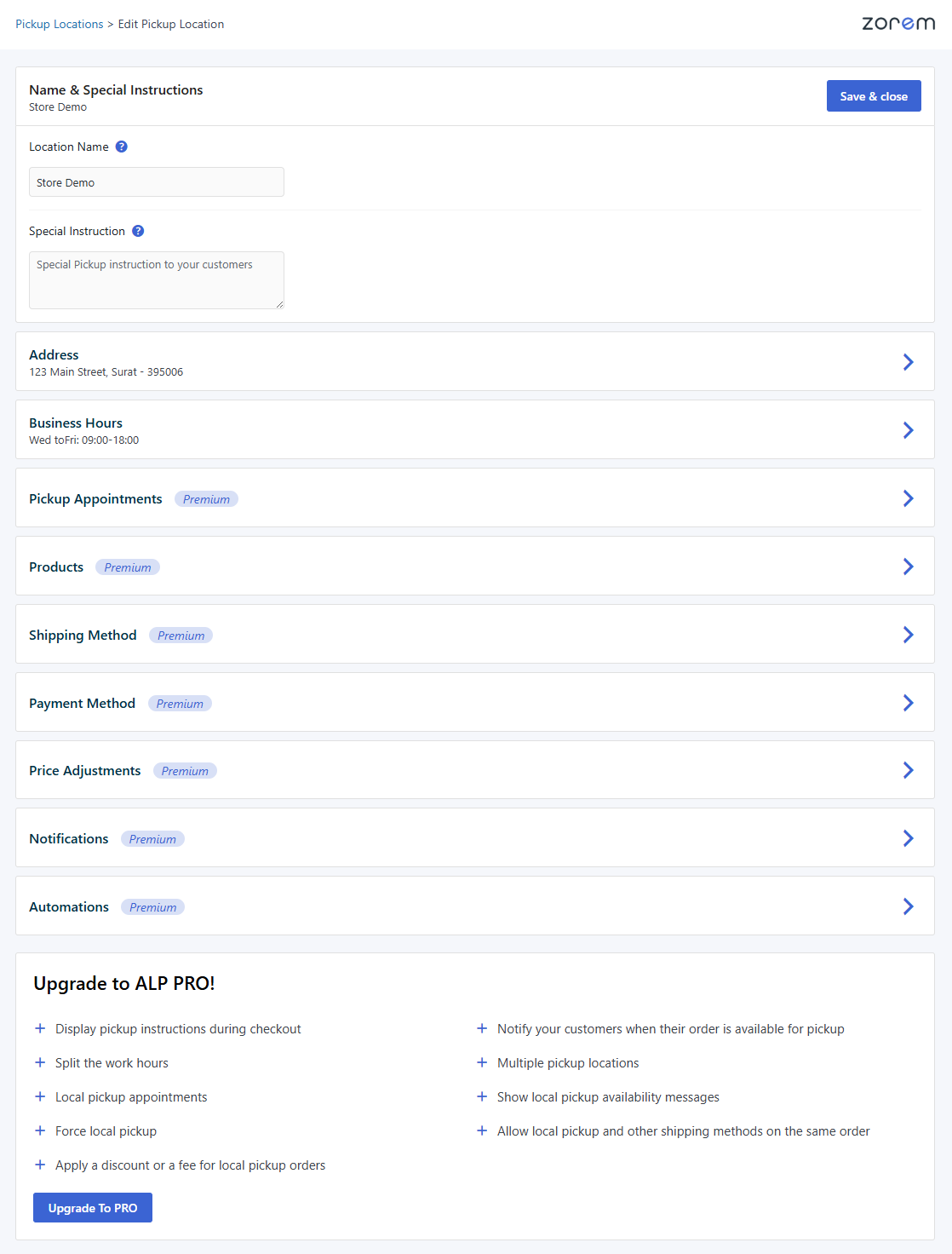952x1254 pixels.
Task: Click plus icon beside Split the work hours
Action: point(40,1062)
